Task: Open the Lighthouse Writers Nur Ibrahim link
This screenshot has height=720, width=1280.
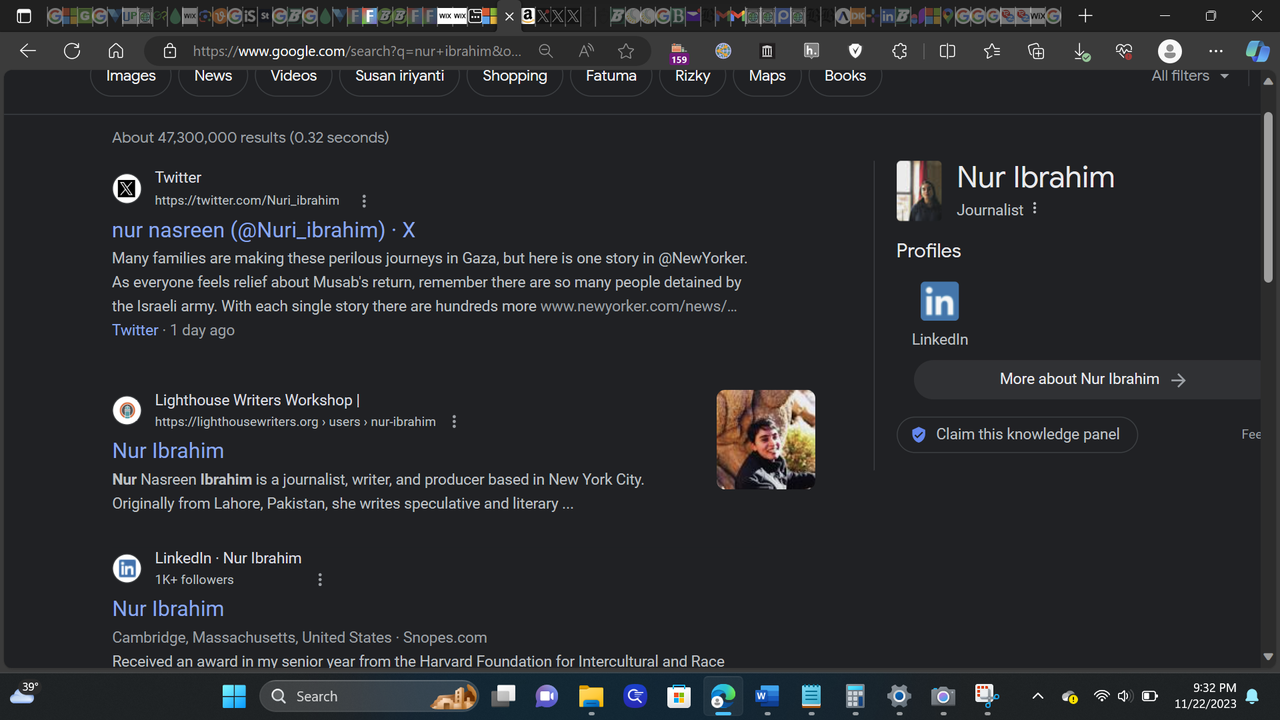Action: tap(168, 451)
